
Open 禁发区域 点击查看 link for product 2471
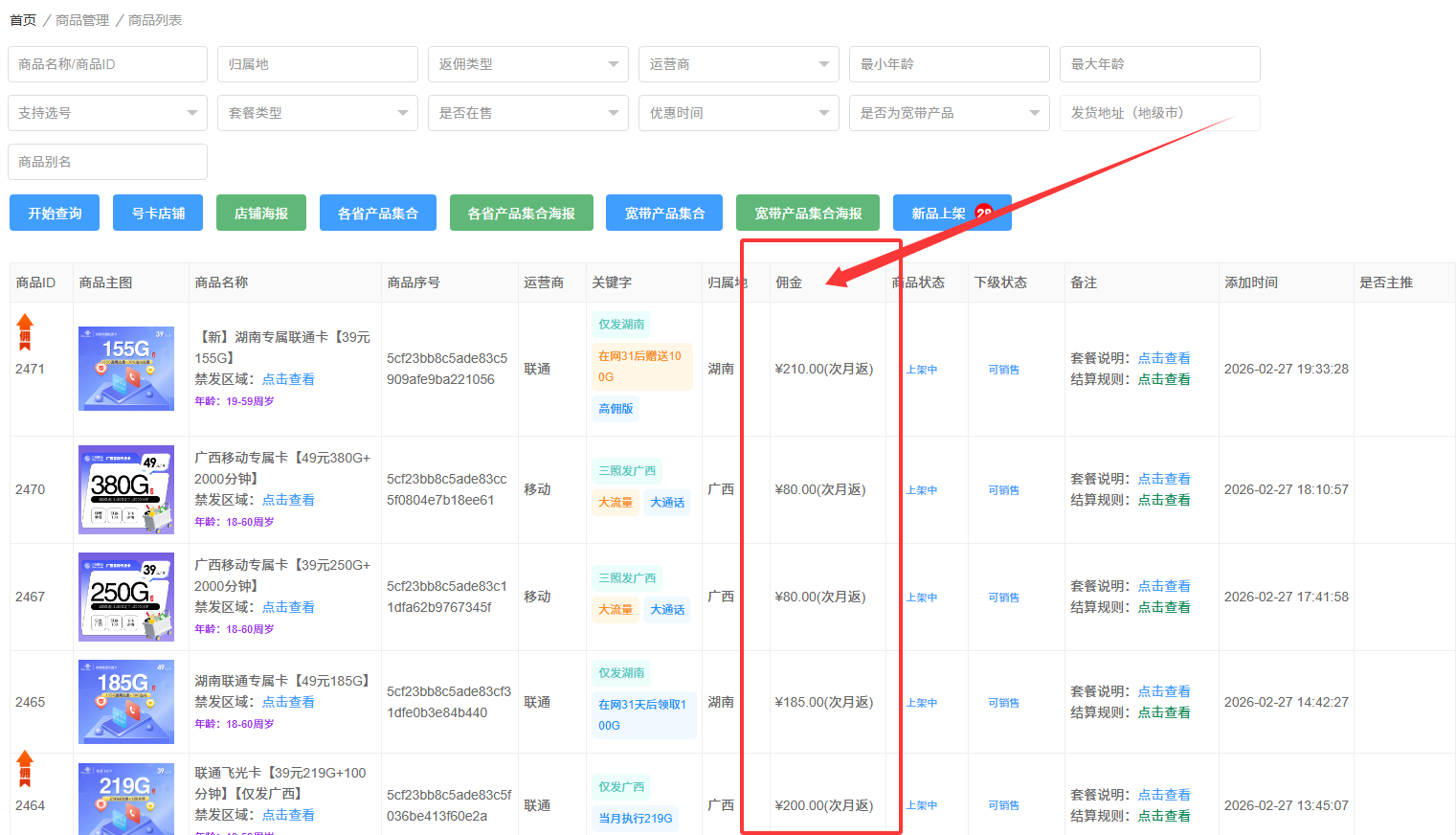[288, 378]
